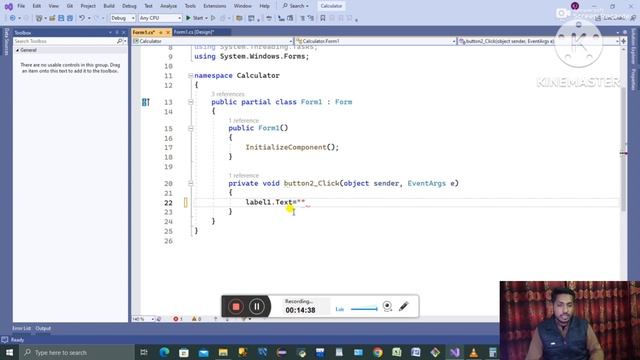Click the InitializeComponent() call on line 17
640x360 pixels.
[292, 147]
